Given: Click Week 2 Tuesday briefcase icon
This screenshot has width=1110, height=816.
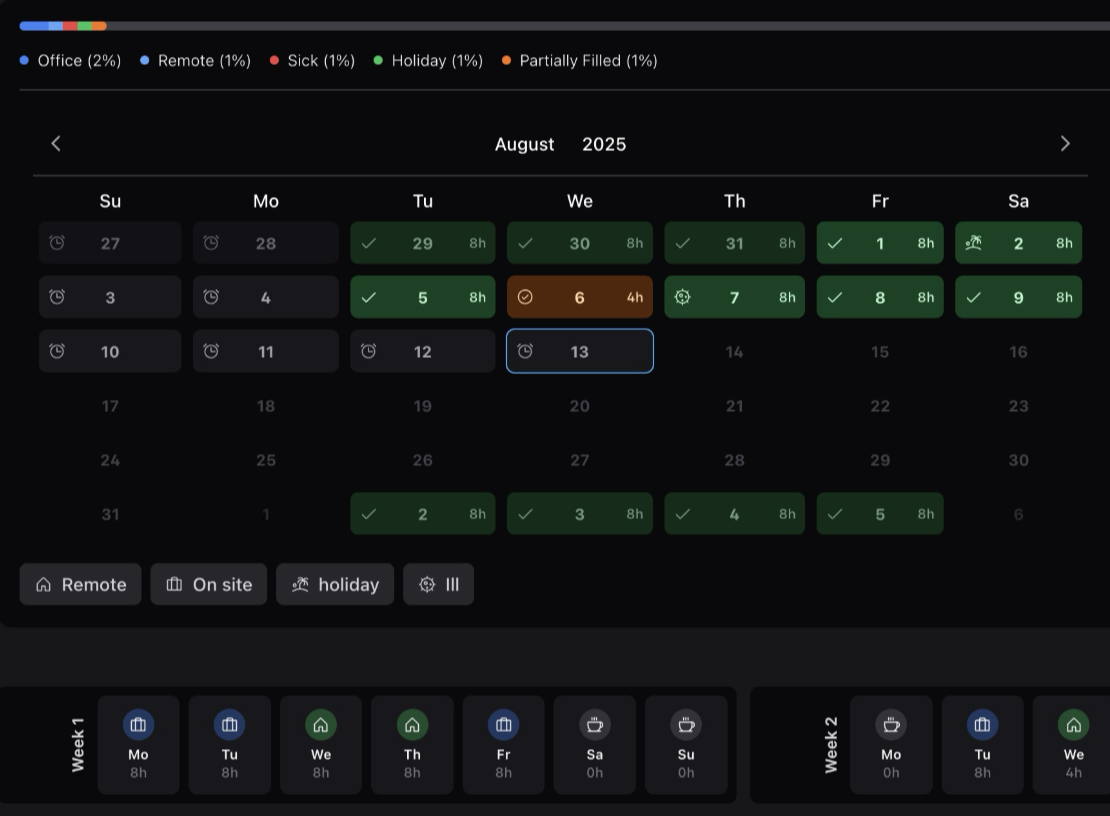Looking at the screenshot, I should 982,725.
